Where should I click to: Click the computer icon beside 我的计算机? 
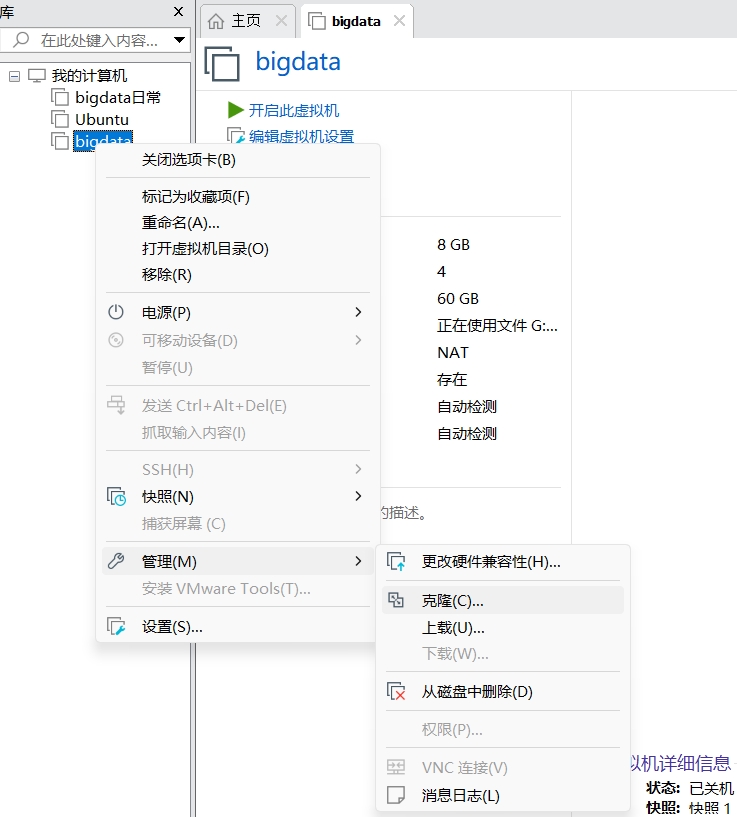(x=37, y=76)
